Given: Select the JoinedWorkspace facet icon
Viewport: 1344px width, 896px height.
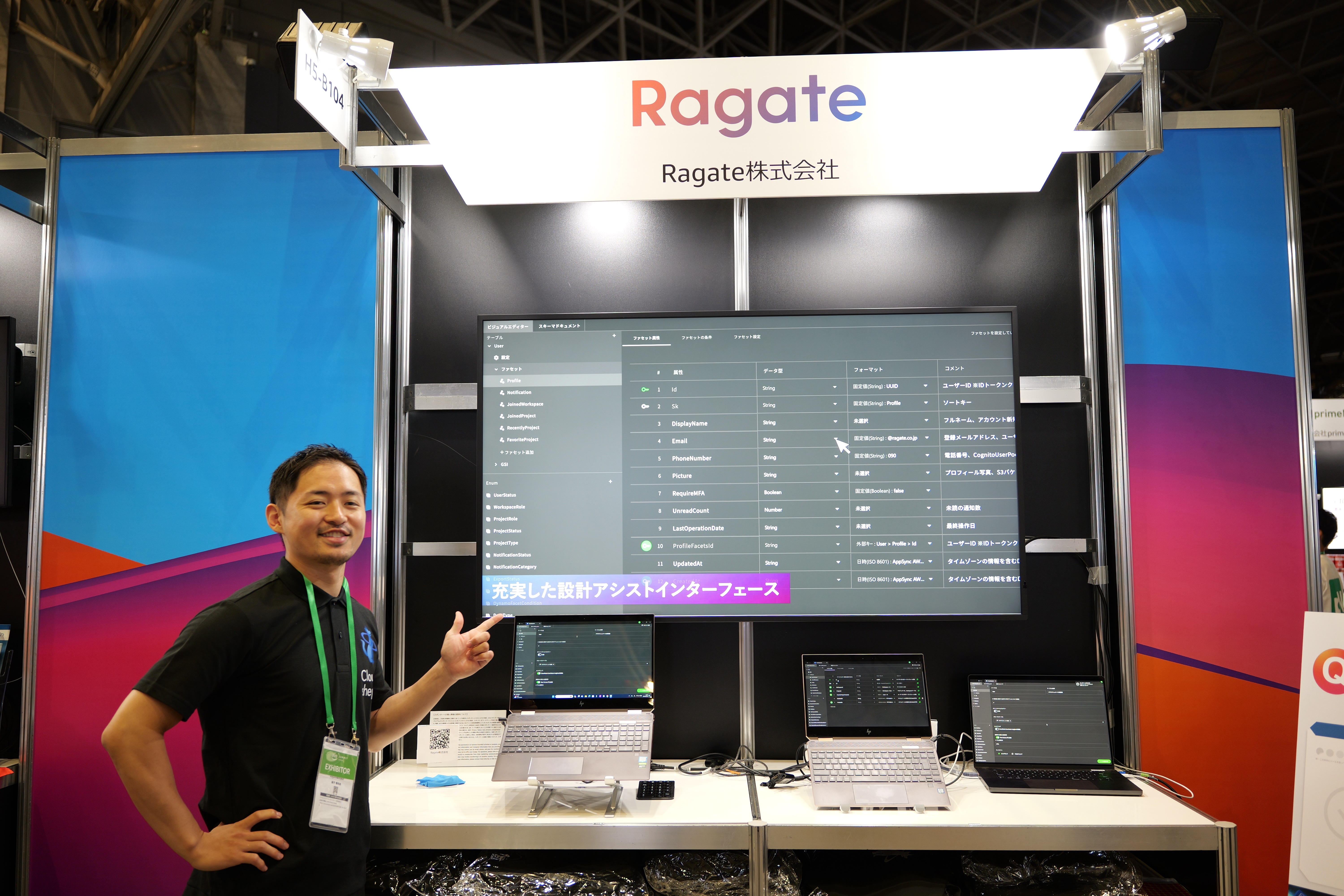Looking at the screenshot, I should click(x=502, y=405).
